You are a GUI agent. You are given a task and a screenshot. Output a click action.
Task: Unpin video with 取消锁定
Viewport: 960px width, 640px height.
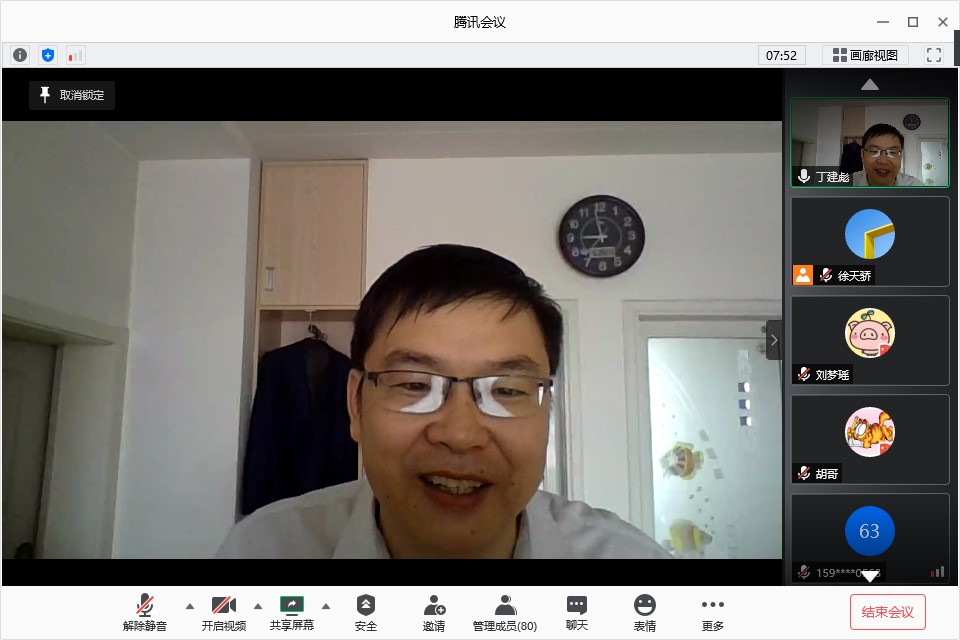click(x=72, y=95)
